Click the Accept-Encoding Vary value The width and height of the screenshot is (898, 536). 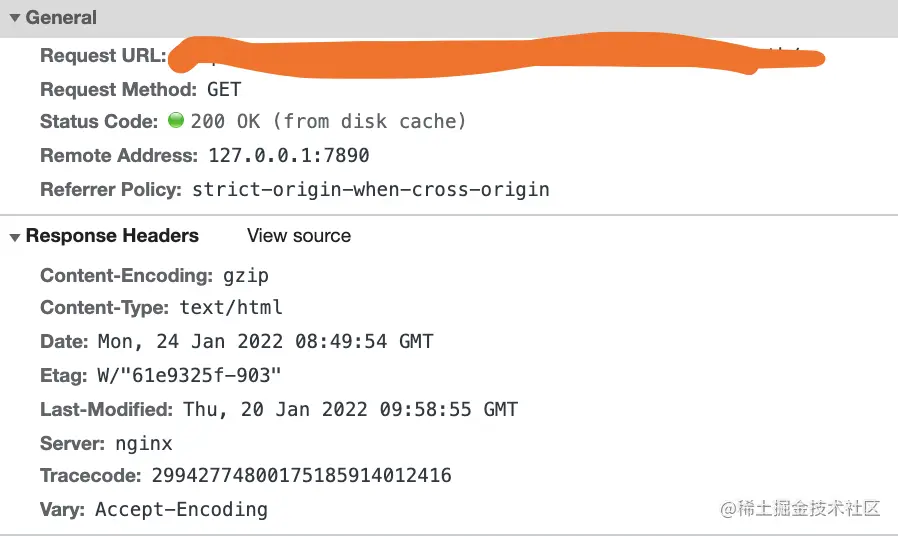coord(181,510)
